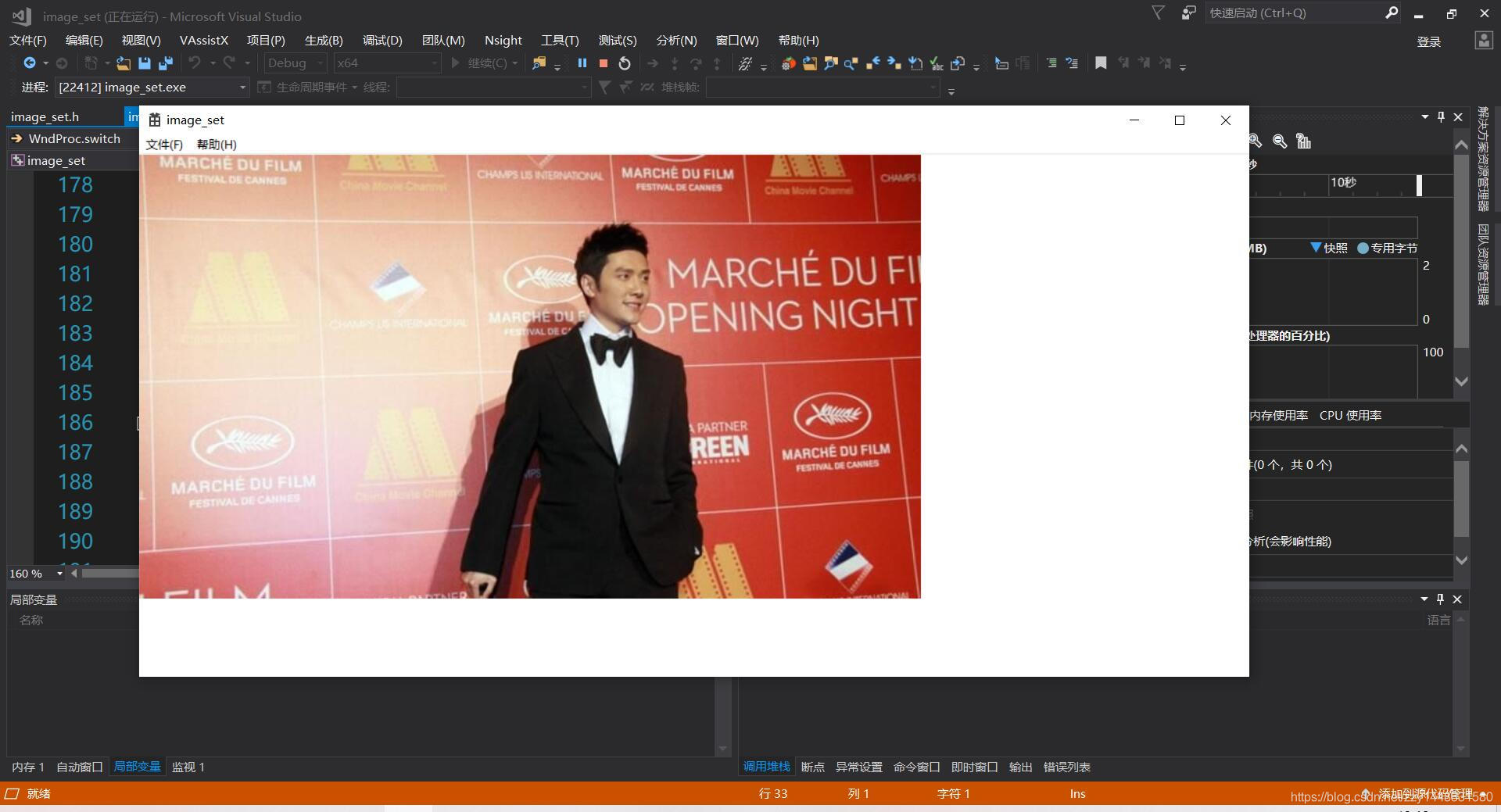Open the Debug configuration dropdown

pyautogui.click(x=295, y=63)
